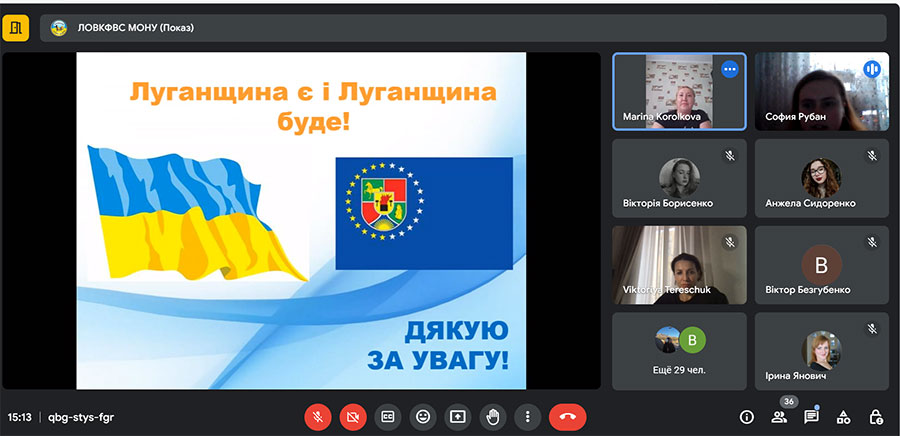Leave the call with the red hang-up button
900x436 pixels.
tap(567, 417)
